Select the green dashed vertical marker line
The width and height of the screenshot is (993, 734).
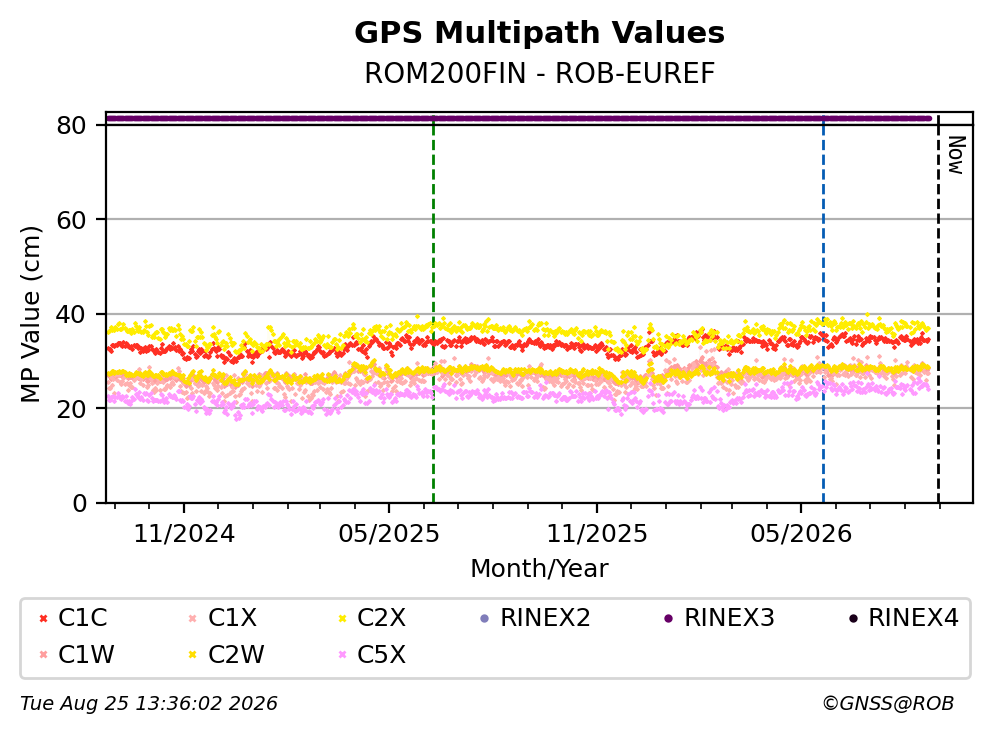433,310
